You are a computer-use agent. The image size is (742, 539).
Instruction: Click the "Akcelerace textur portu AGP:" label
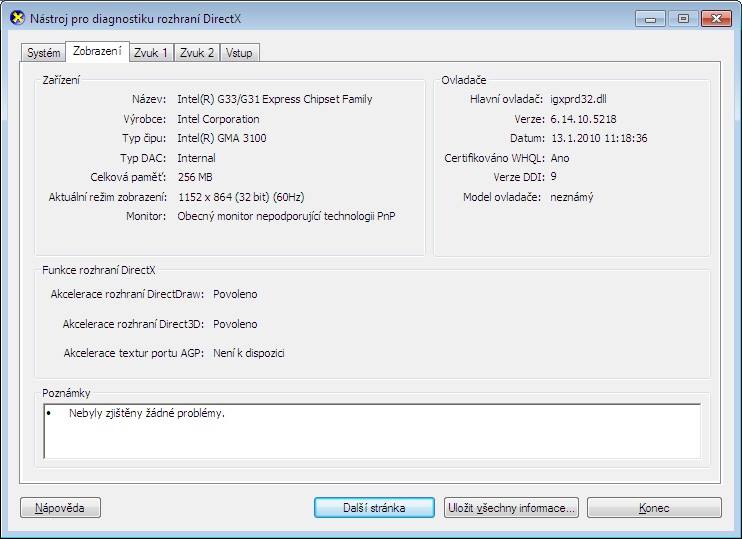[x=134, y=353]
